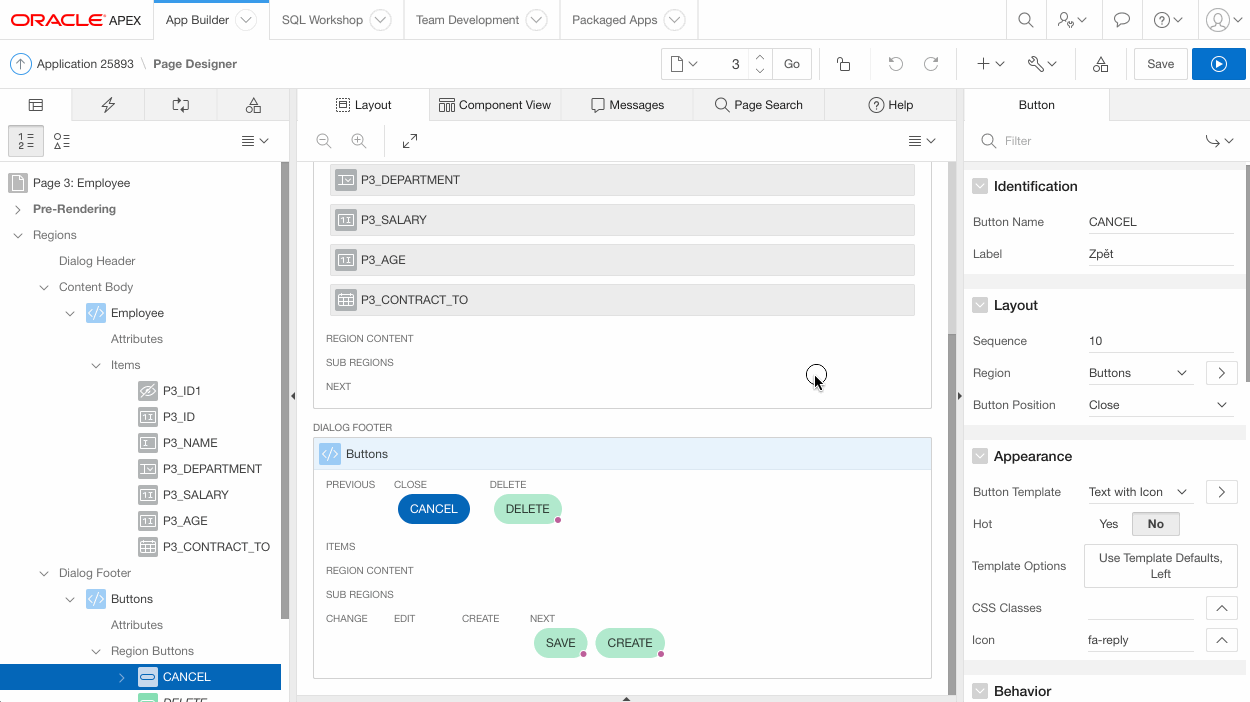
Task: Click the page lock icon in toolbar
Action: (843, 64)
